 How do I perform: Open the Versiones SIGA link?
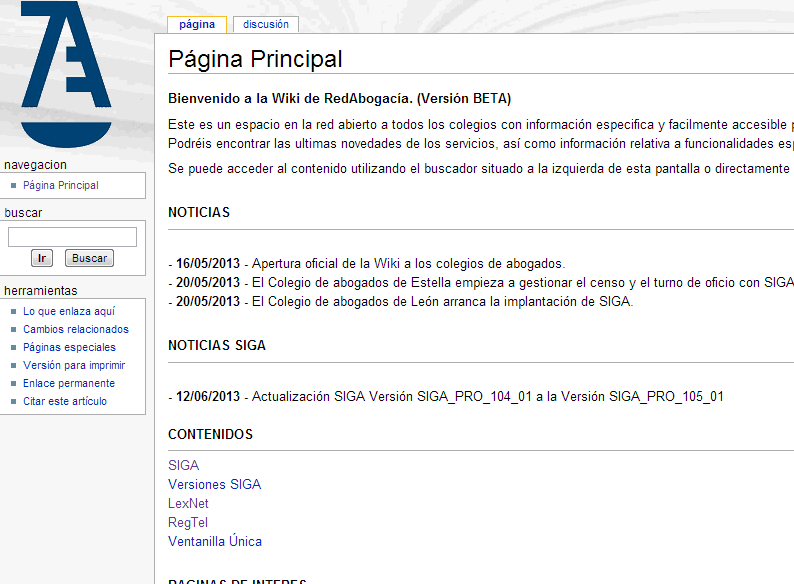[x=215, y=485]
